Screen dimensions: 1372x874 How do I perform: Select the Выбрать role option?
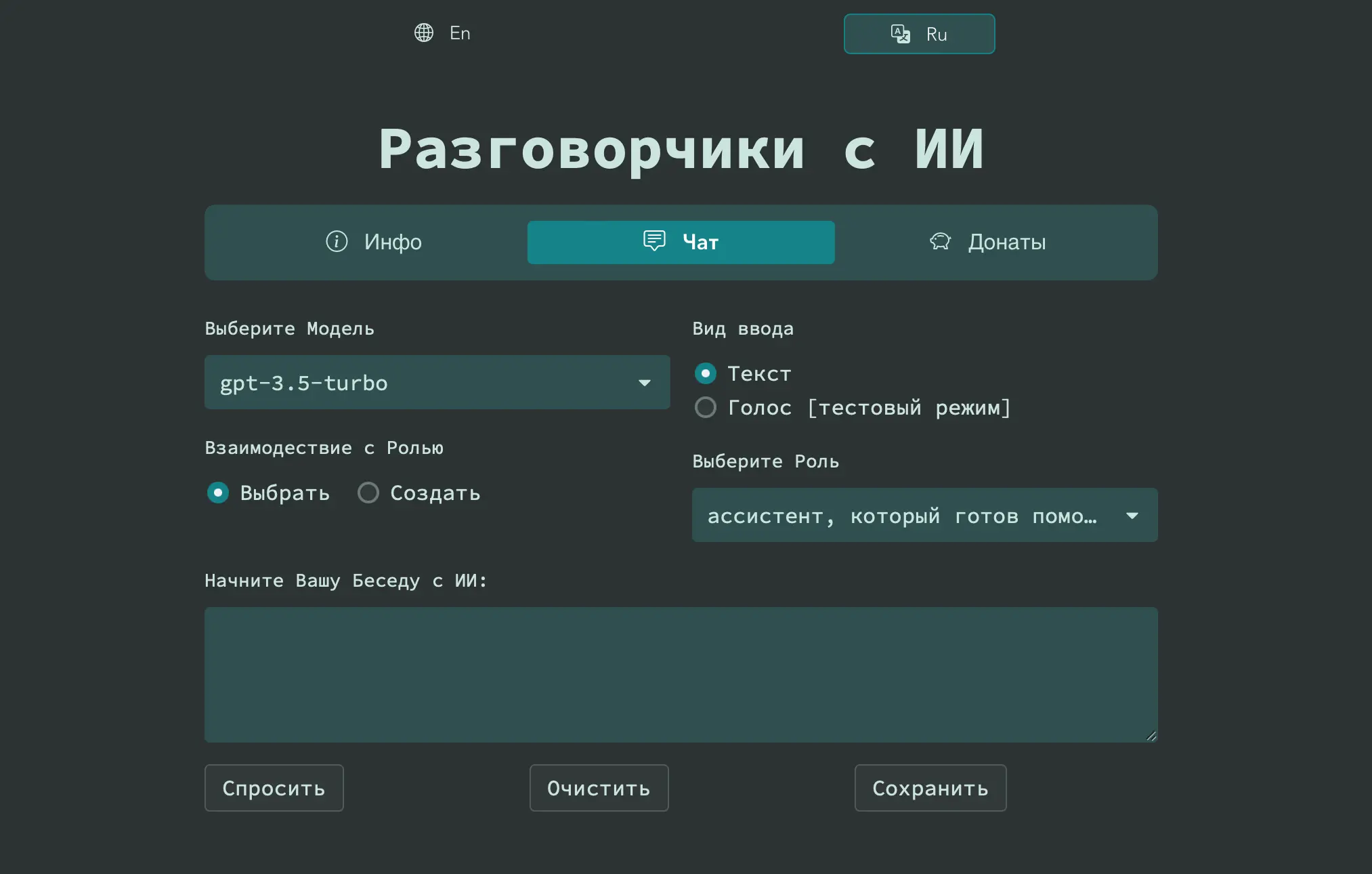pos(218,493)
